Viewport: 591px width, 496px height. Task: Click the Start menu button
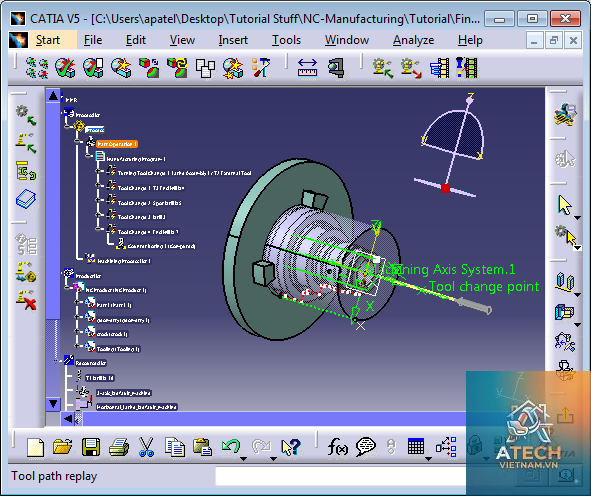tap(47, 40)
